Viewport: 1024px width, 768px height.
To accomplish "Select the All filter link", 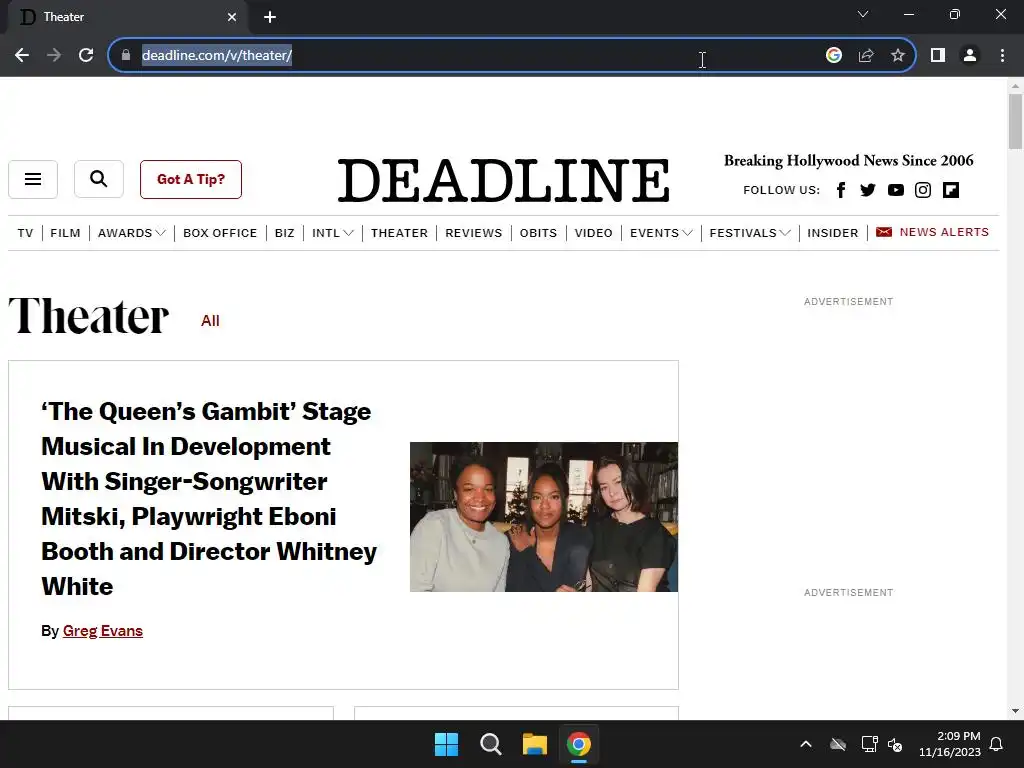I will coord(210,321).
